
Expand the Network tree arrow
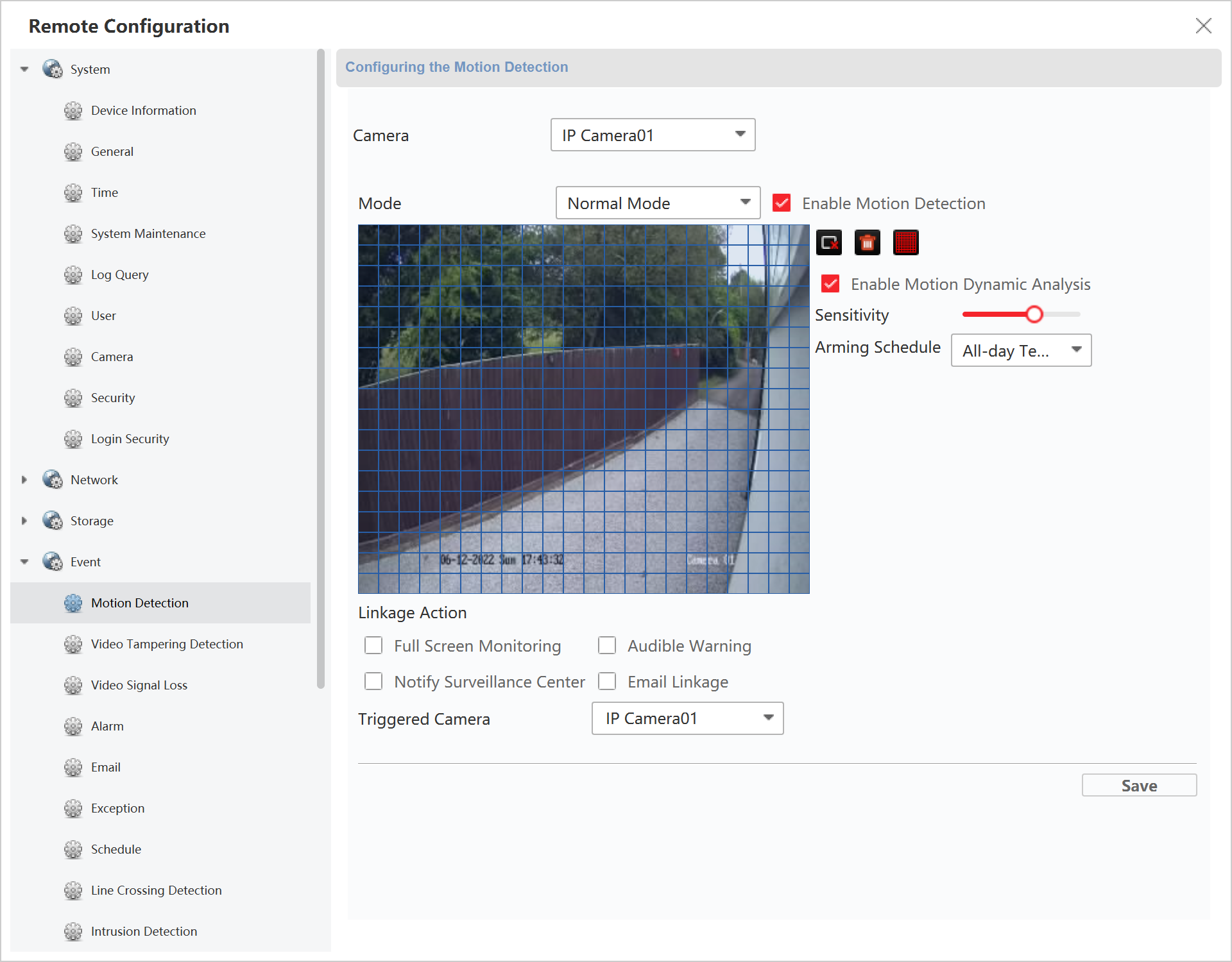click(24, 480)
